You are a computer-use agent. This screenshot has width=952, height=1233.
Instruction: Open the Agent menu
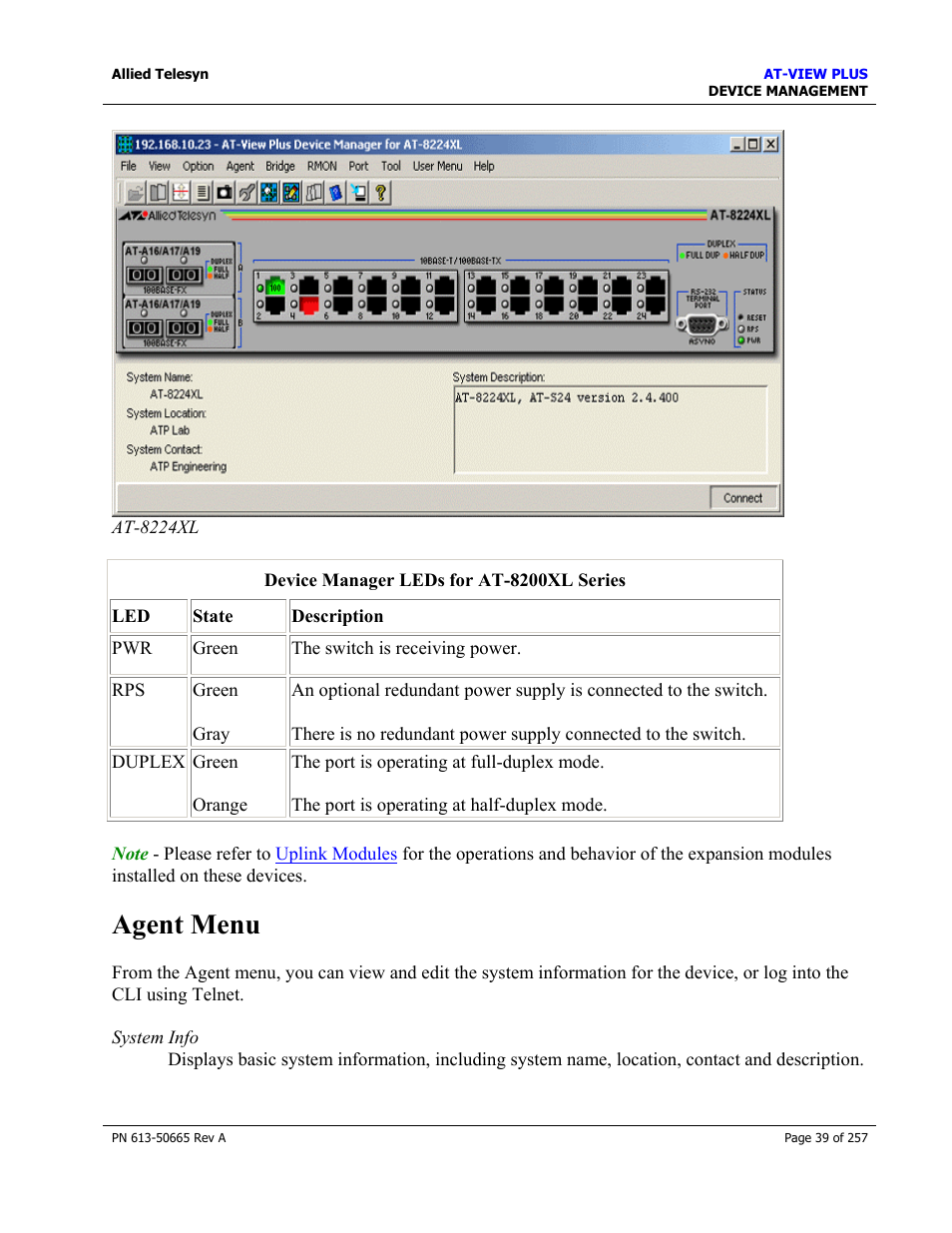click(240, 167)
